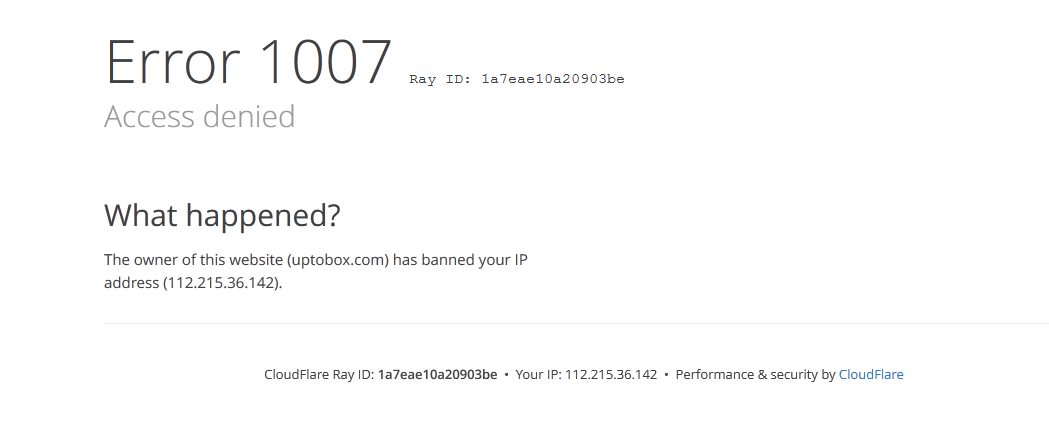
Task: Click the first bullet separator in footer
Action: 506,375
